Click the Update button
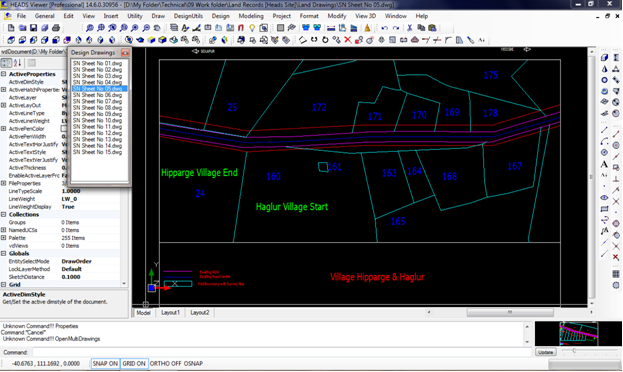 [x=546, y=352]
